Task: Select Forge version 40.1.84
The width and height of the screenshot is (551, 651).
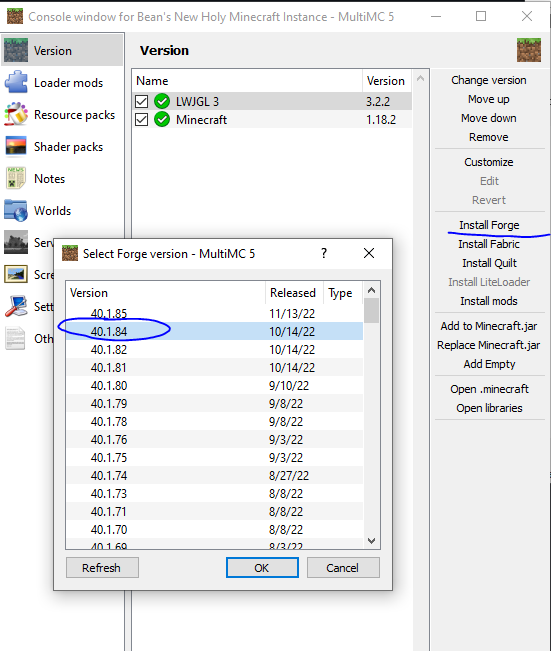Action: point(215,331)
